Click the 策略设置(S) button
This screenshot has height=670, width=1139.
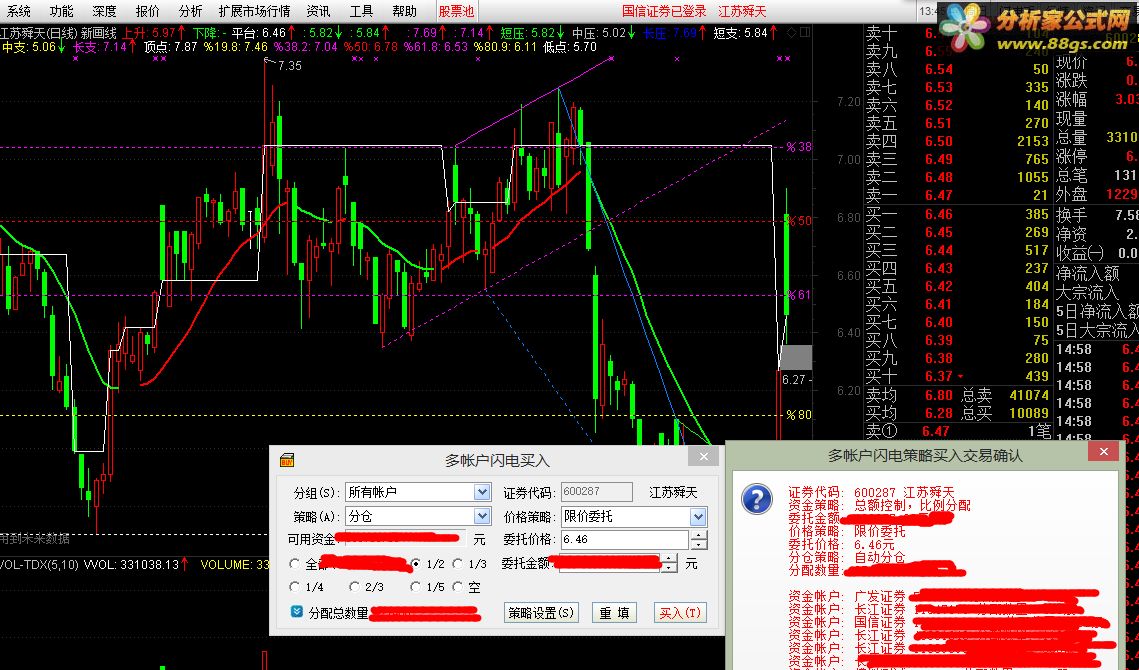[x=540, y=613]
